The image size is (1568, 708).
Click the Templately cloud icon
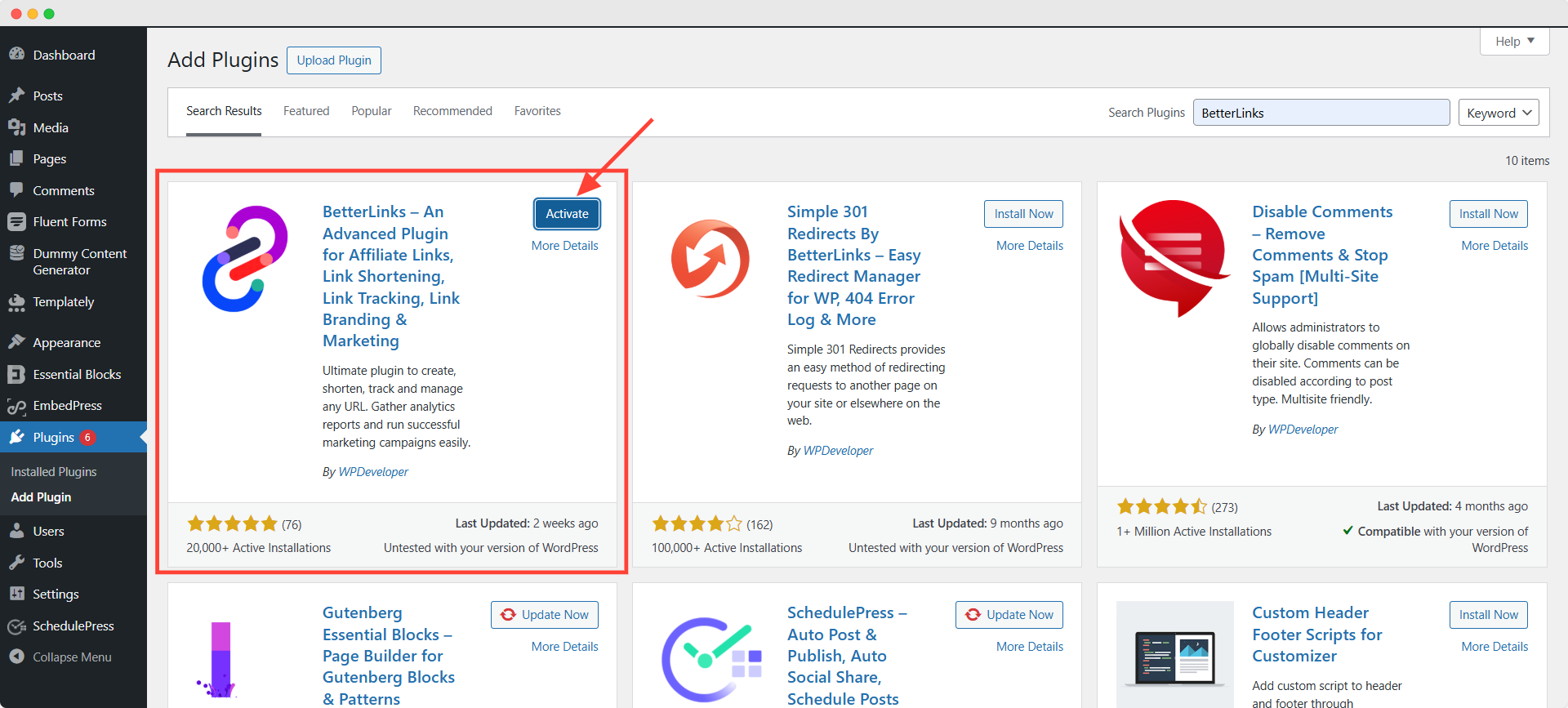pos(16,302)
